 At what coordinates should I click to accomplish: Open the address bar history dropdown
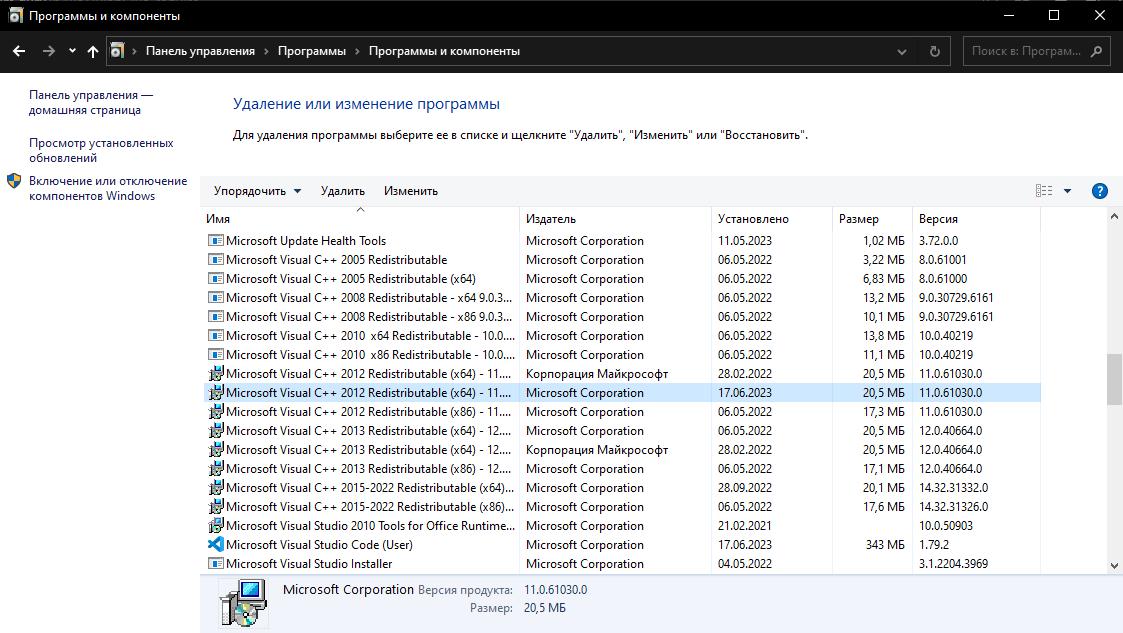[x=902, y=52]
